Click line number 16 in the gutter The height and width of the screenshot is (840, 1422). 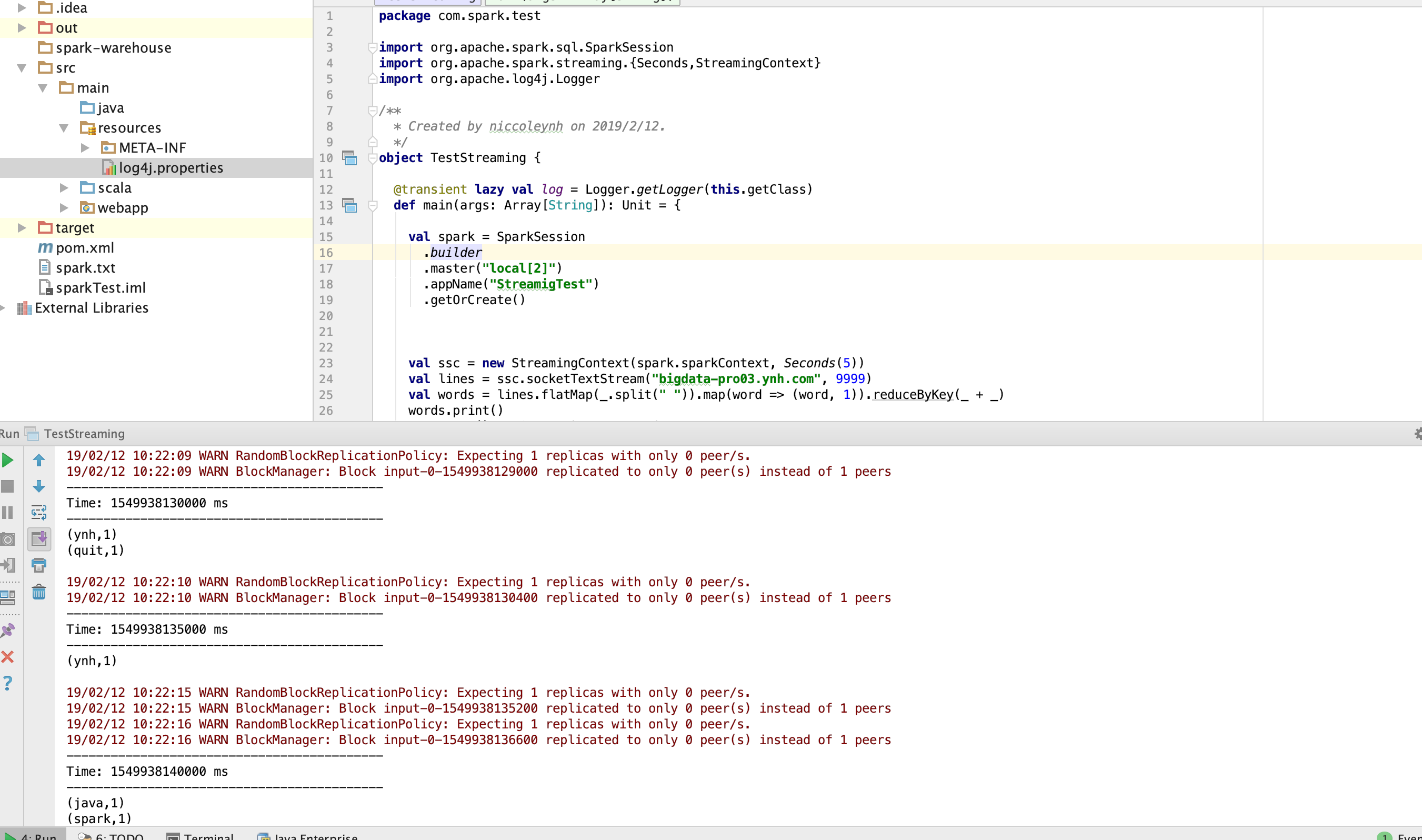coord(326,253)
